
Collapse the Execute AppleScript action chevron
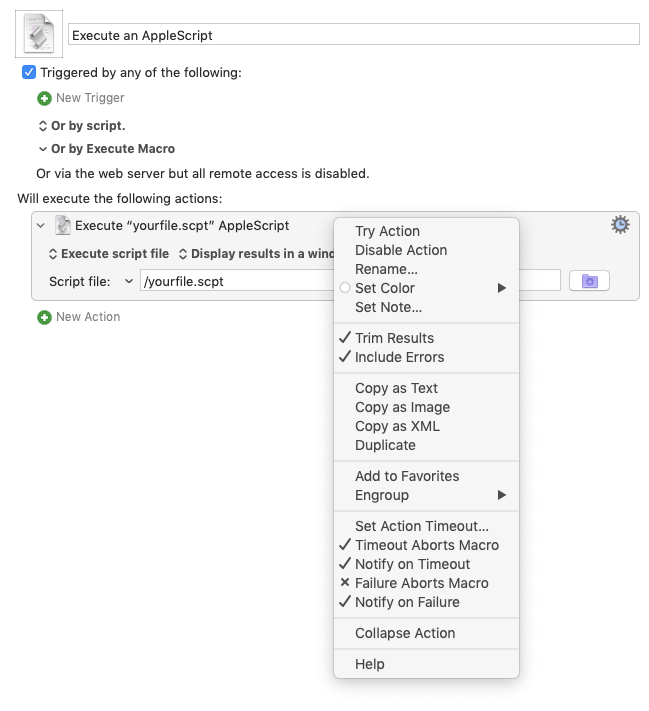41,225
